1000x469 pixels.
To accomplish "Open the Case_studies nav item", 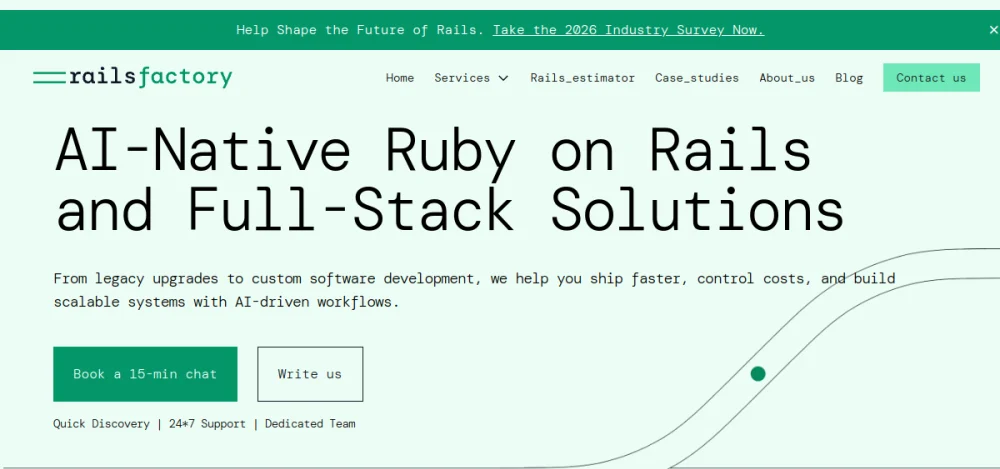I will point(696,78).
